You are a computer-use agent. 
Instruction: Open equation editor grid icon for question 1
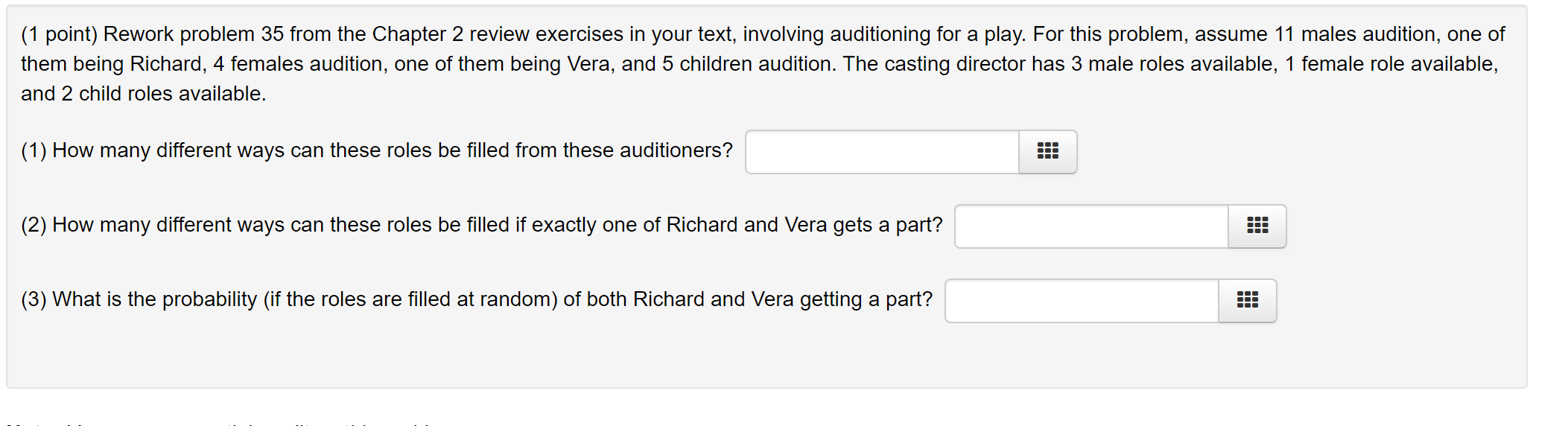(x=1047, y=151)
